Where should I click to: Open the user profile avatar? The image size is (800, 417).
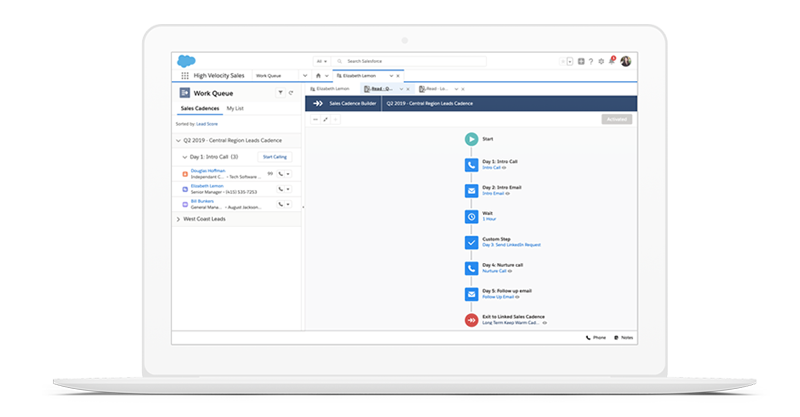point(626,61)
